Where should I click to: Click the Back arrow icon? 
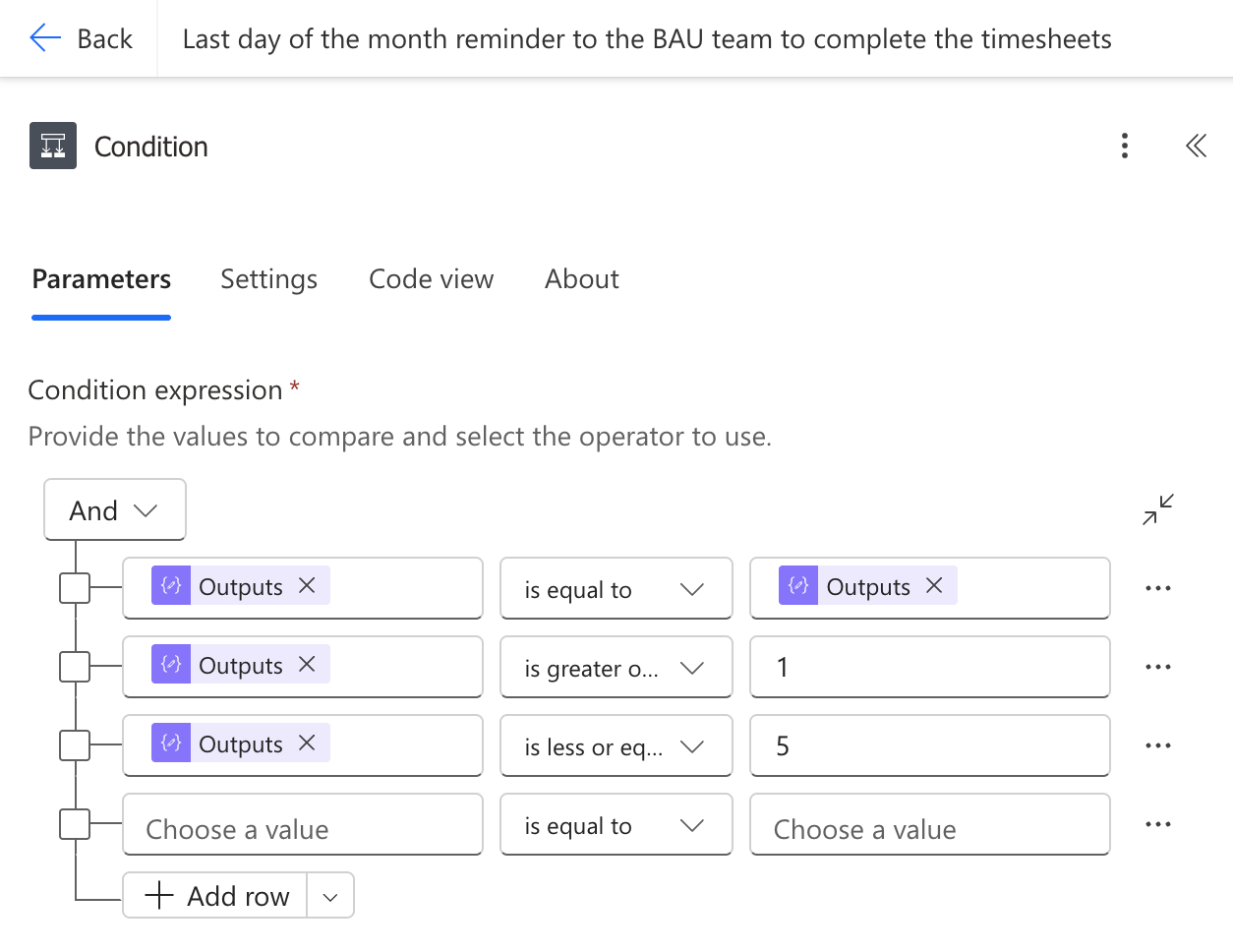[45, 38]
